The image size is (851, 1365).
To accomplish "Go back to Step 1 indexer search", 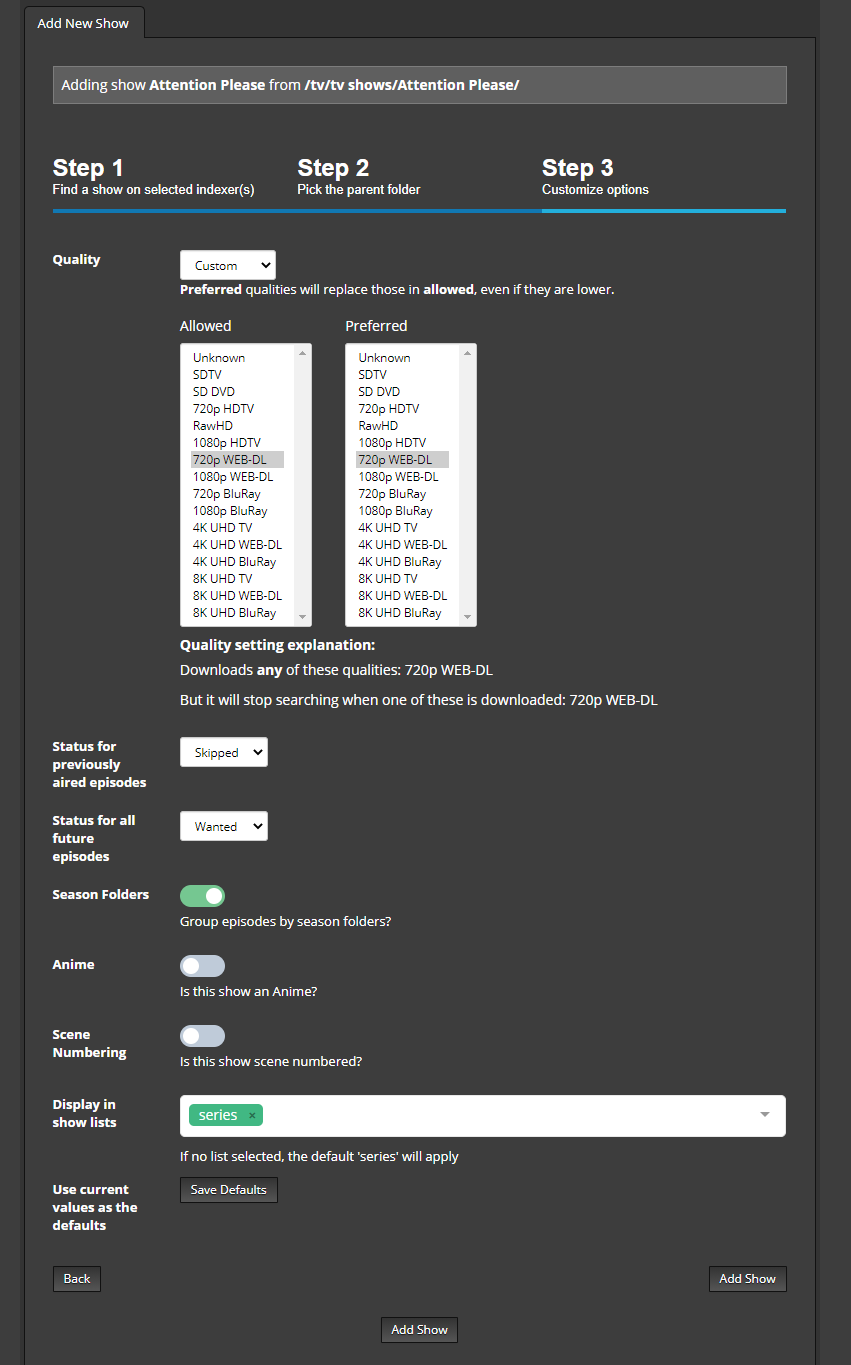I will tap(152, 177).
